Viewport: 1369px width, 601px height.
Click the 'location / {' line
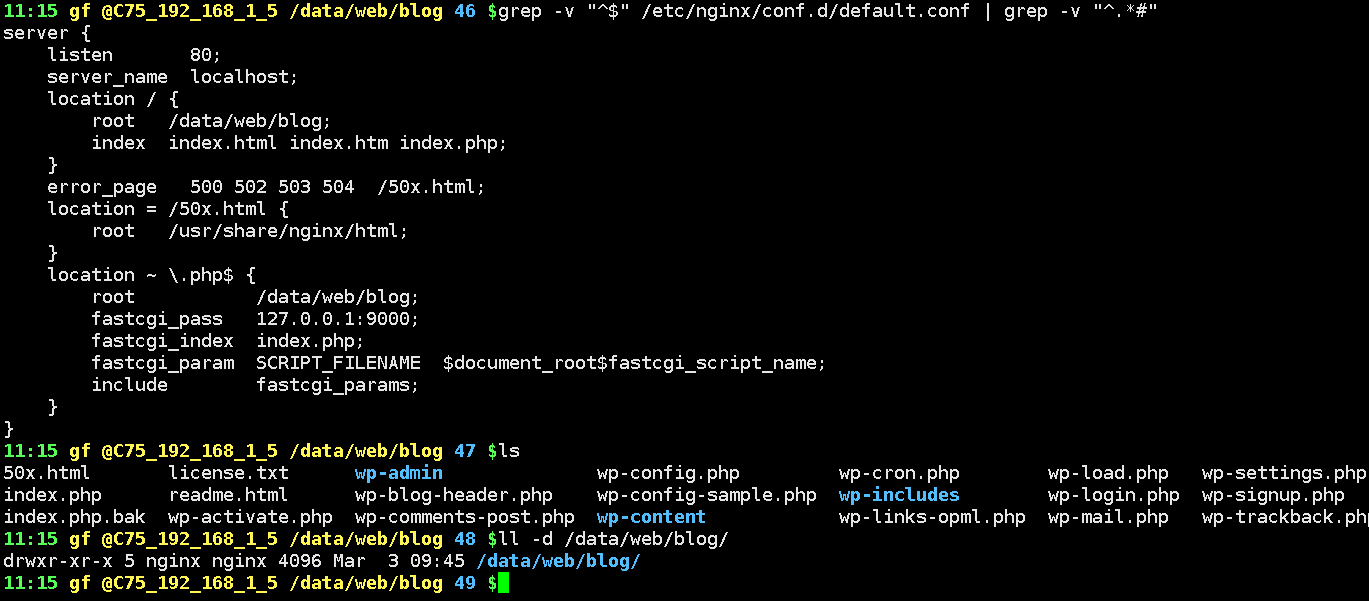click(x=113, y=99)
